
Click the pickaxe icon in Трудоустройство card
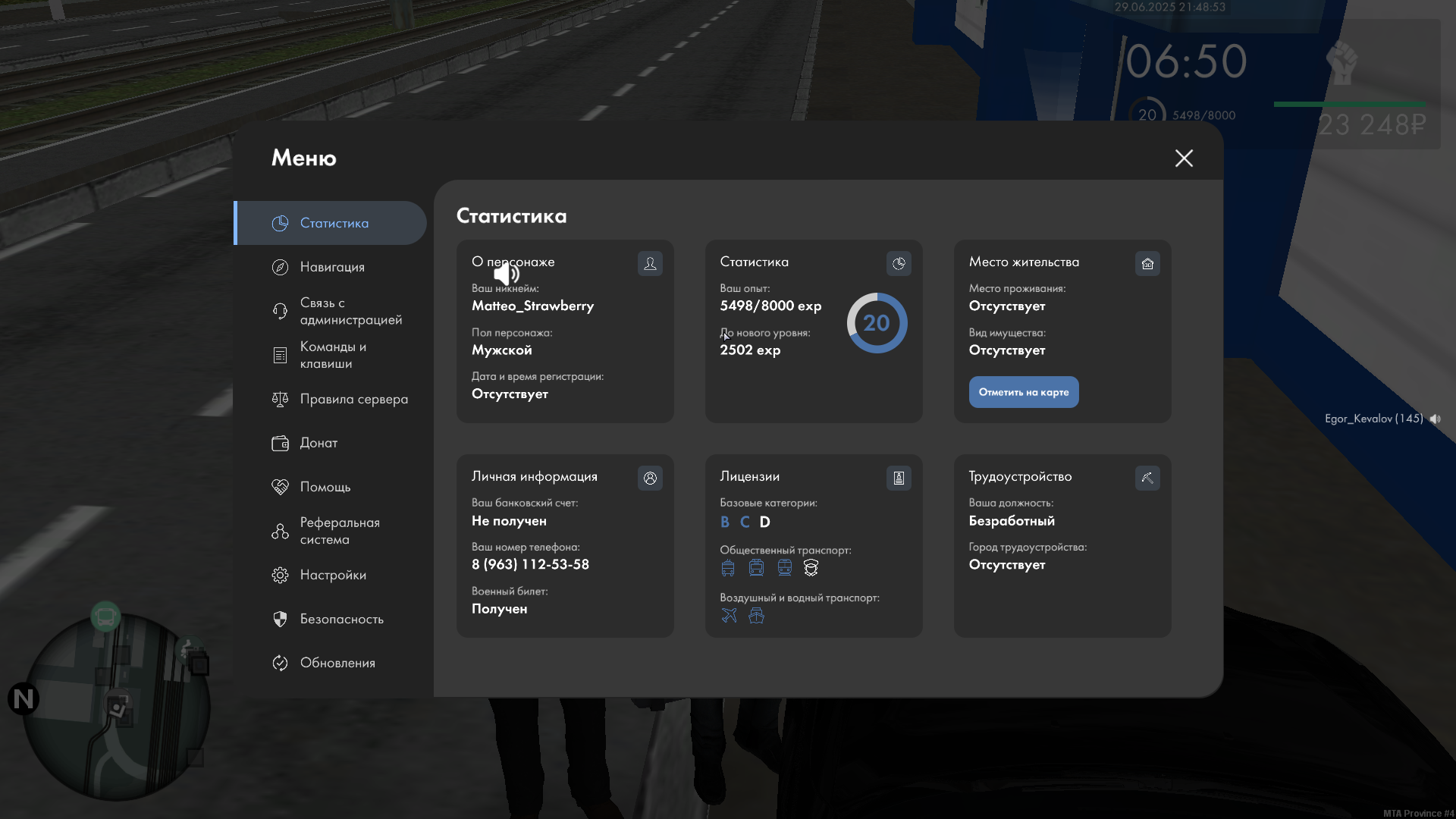[1147, 478]
